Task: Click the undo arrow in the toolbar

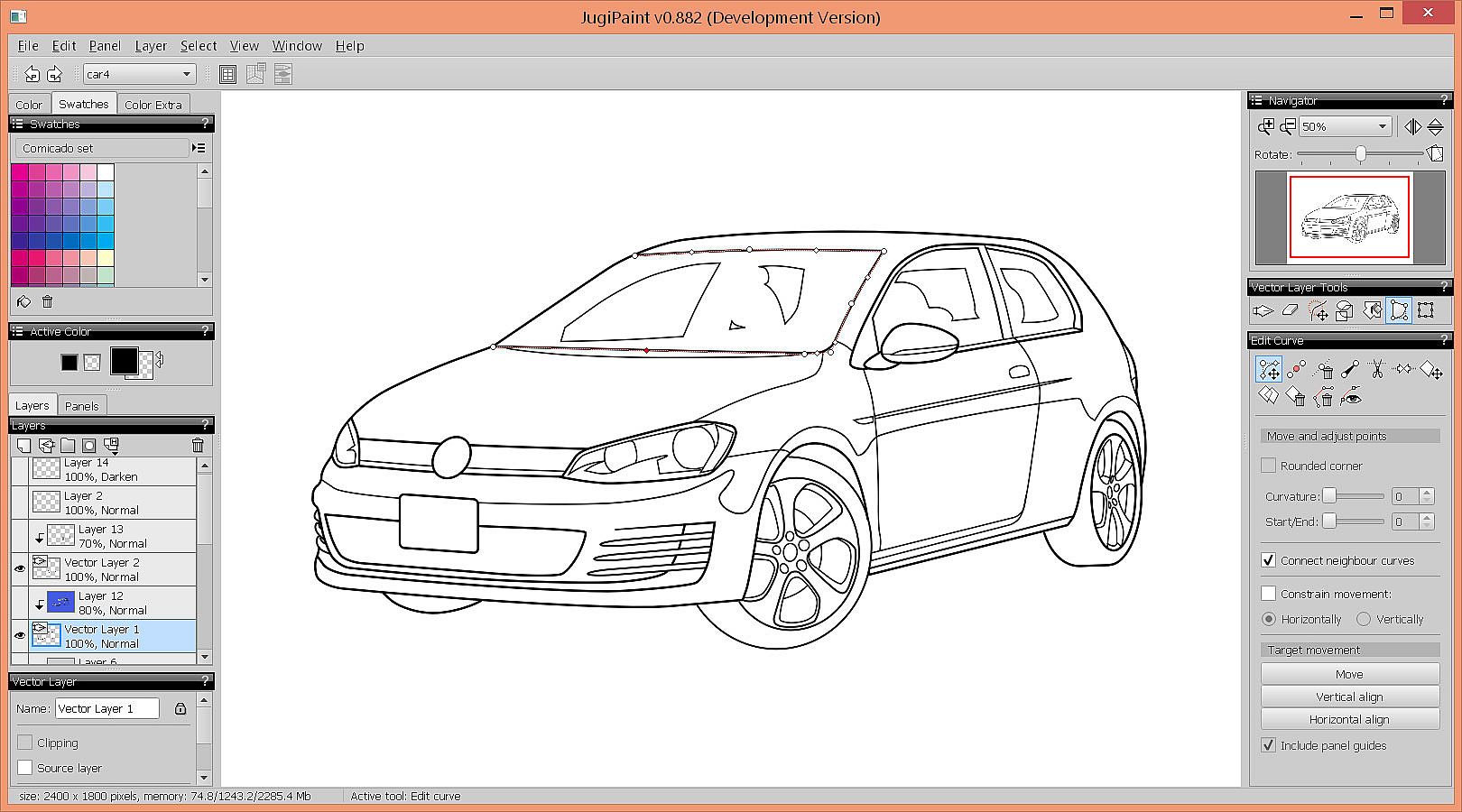Action: click(32, 74)
